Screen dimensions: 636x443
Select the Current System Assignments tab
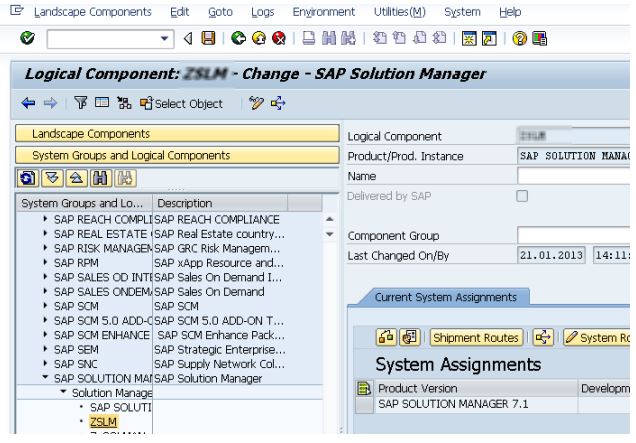click(446, 297)
